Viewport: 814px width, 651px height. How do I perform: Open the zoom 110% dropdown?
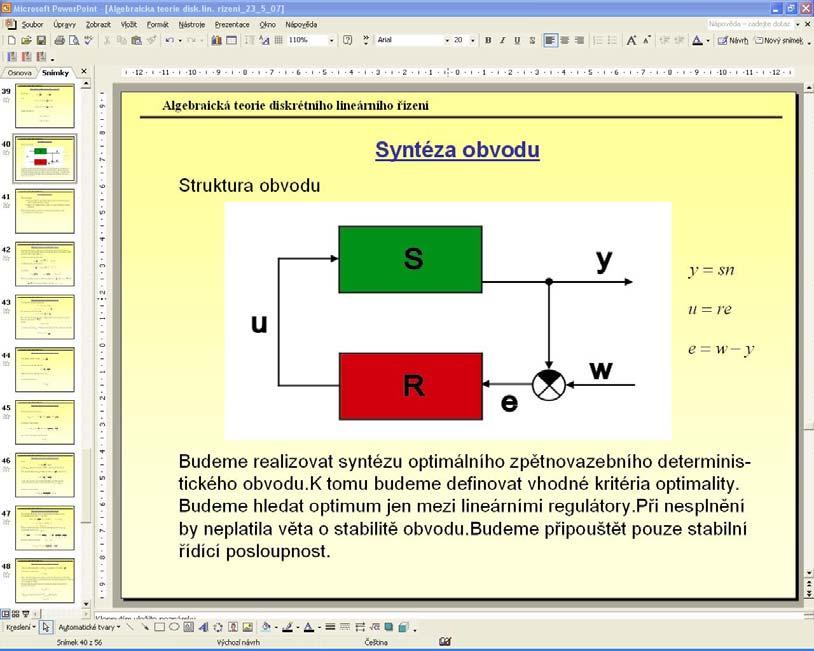[331, 40]
